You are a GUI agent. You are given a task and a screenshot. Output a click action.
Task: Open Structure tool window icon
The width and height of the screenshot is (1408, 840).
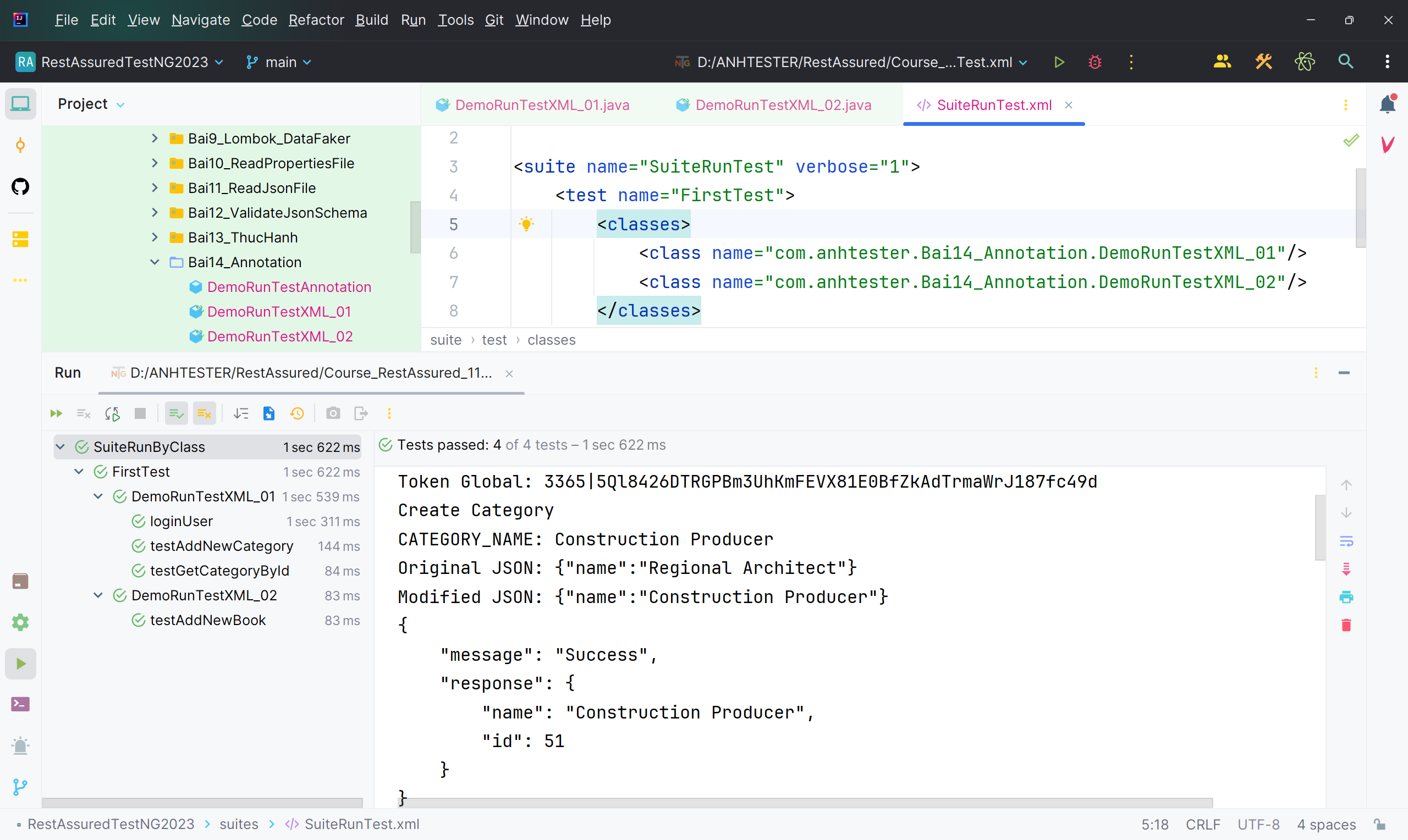tap(20, 240)
